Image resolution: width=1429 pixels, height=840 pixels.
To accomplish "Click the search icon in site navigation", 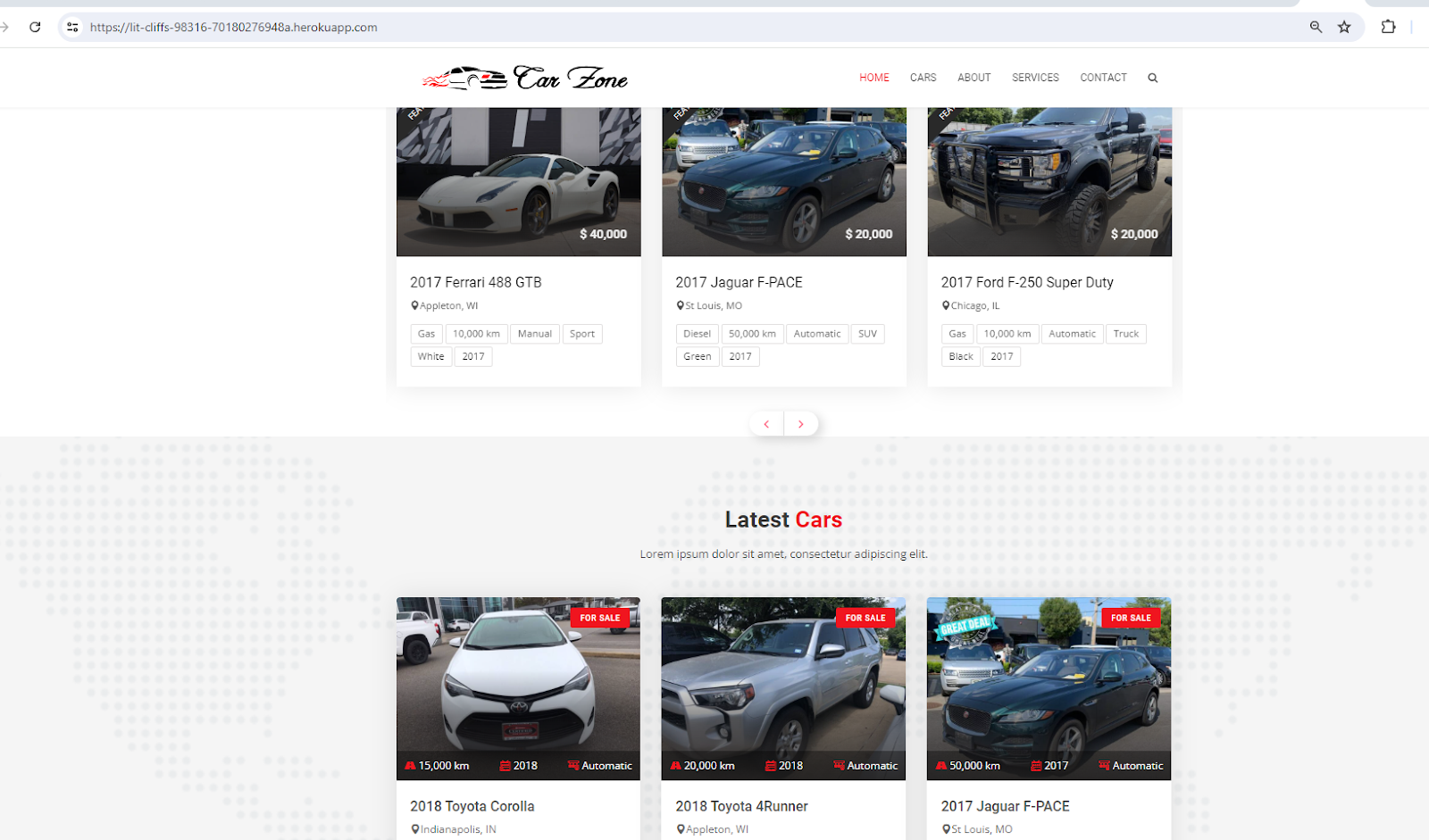I will (x=1153, y=78).
